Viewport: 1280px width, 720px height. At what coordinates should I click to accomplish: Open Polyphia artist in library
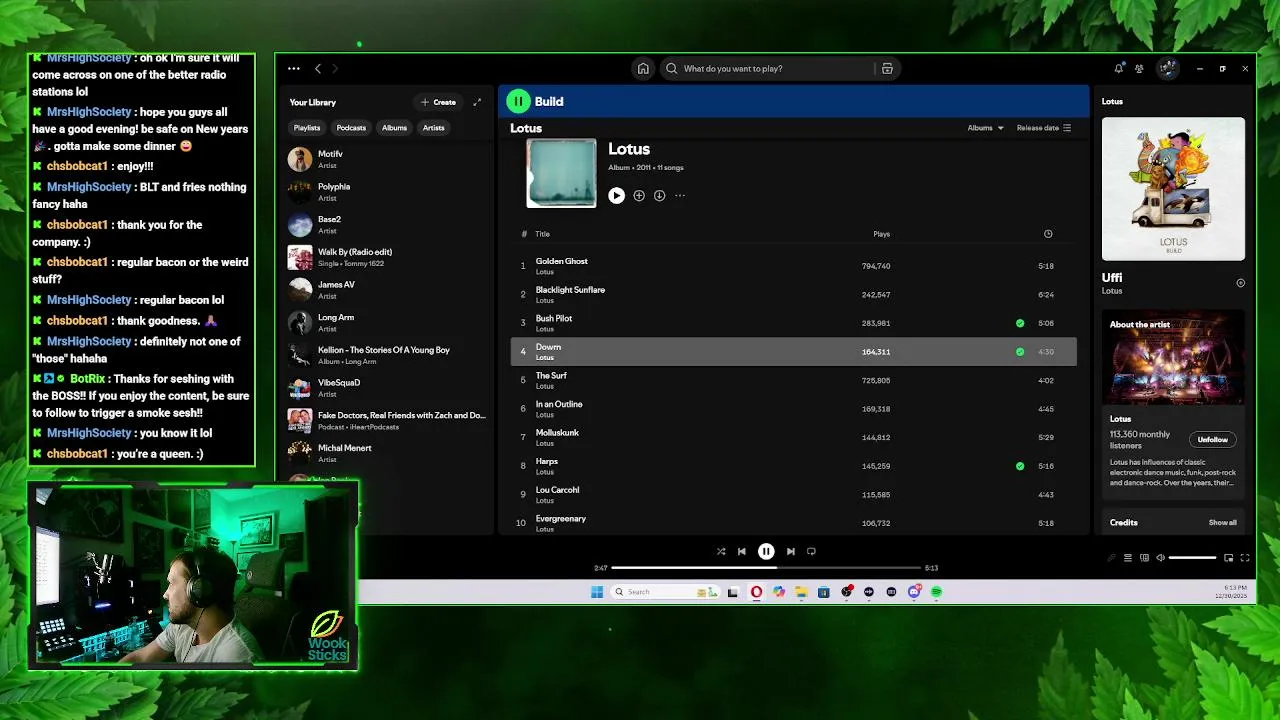pyautogui.click(x=386, y=192)
